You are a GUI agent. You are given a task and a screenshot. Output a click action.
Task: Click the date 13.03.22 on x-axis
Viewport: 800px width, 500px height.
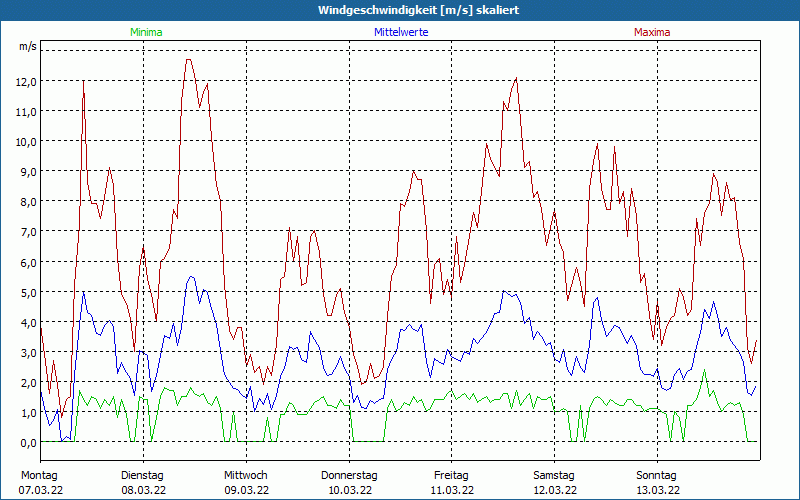click(657, 490)
